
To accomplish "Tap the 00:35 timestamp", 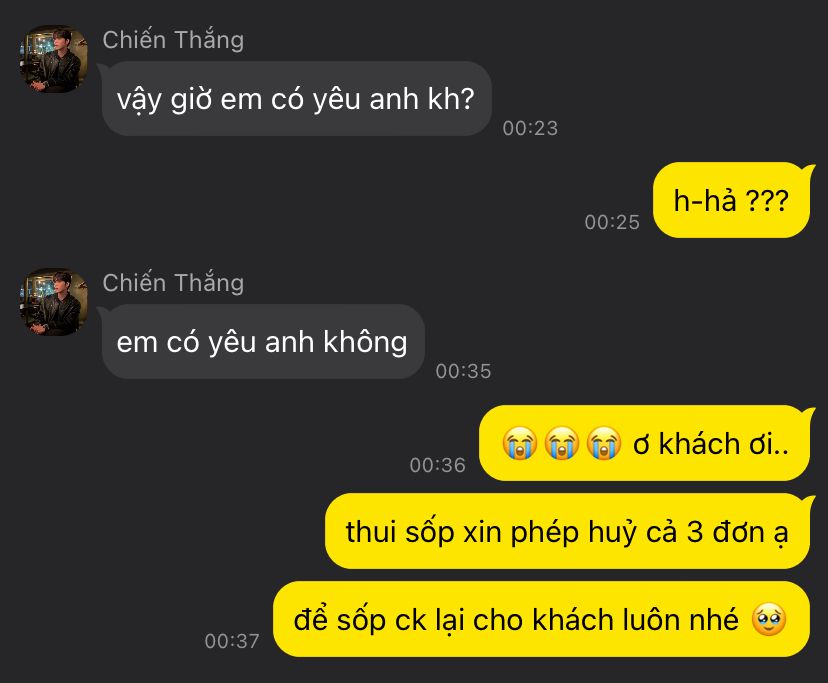I will coord(464,371).
